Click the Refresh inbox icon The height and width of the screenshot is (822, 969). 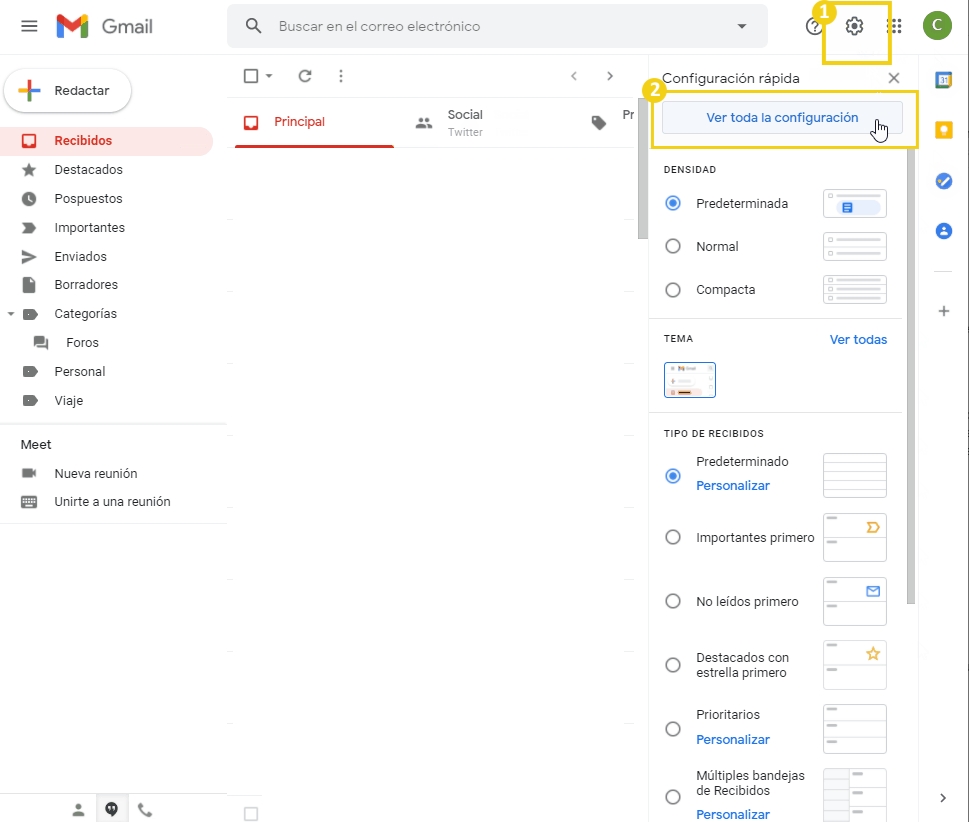305,76
